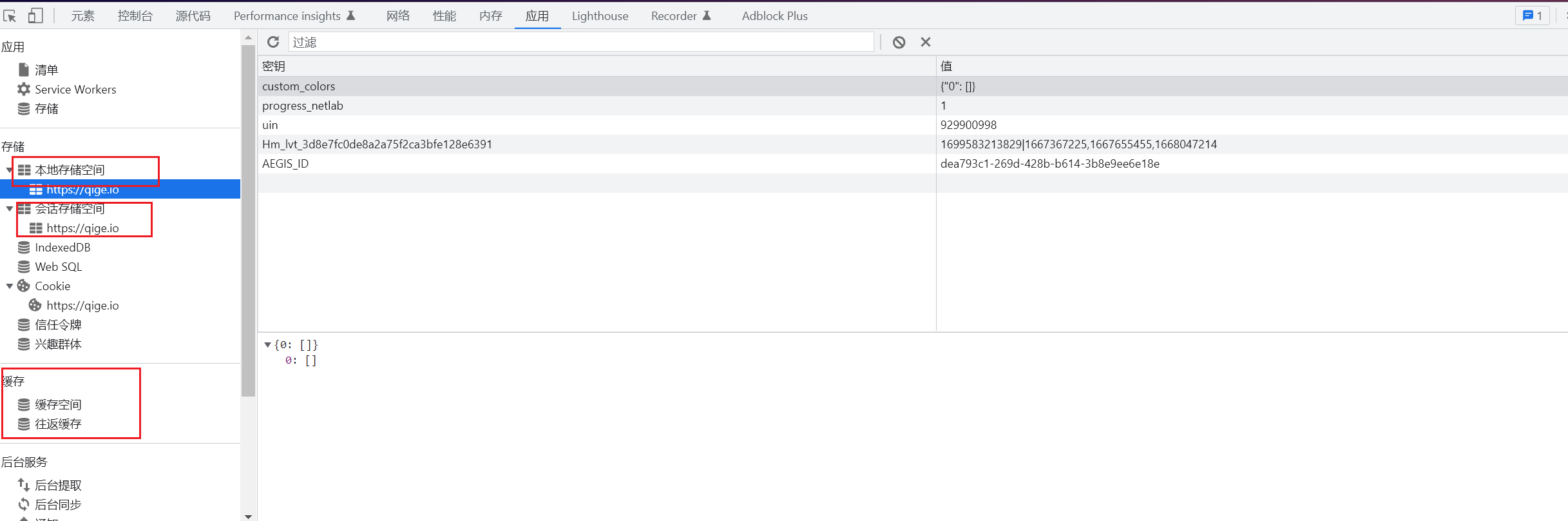Click the inspect element picker icon
The height and width of the screenshot is (521, 1568).
coord(10,15)
